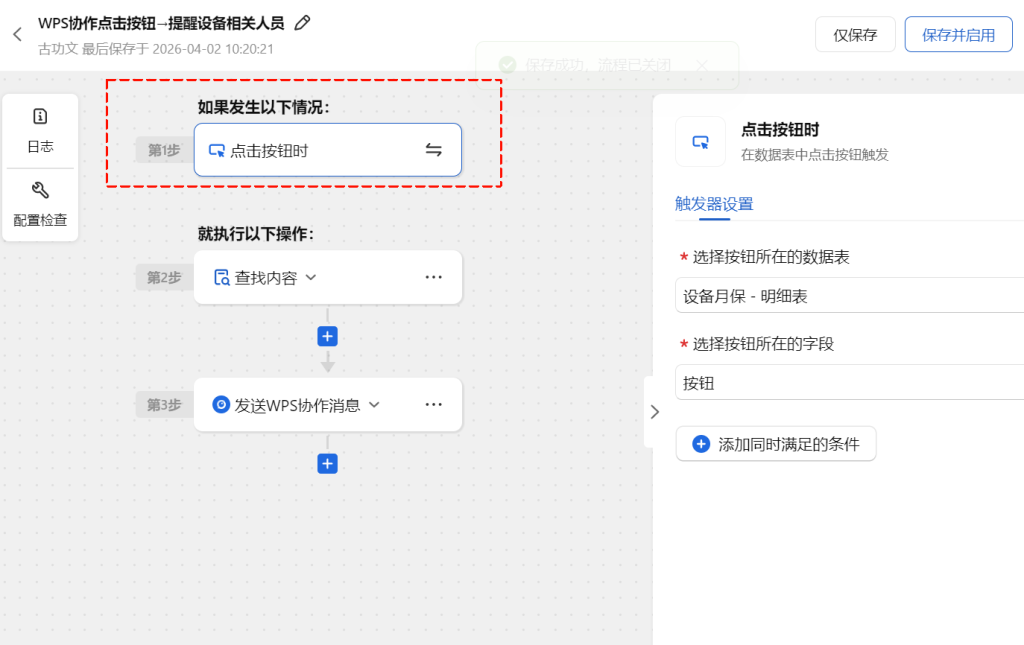This screenshot has height=645, width=1024.
Task: Click the 选择按钮所在的字段 label
Action: pos(763,343)
